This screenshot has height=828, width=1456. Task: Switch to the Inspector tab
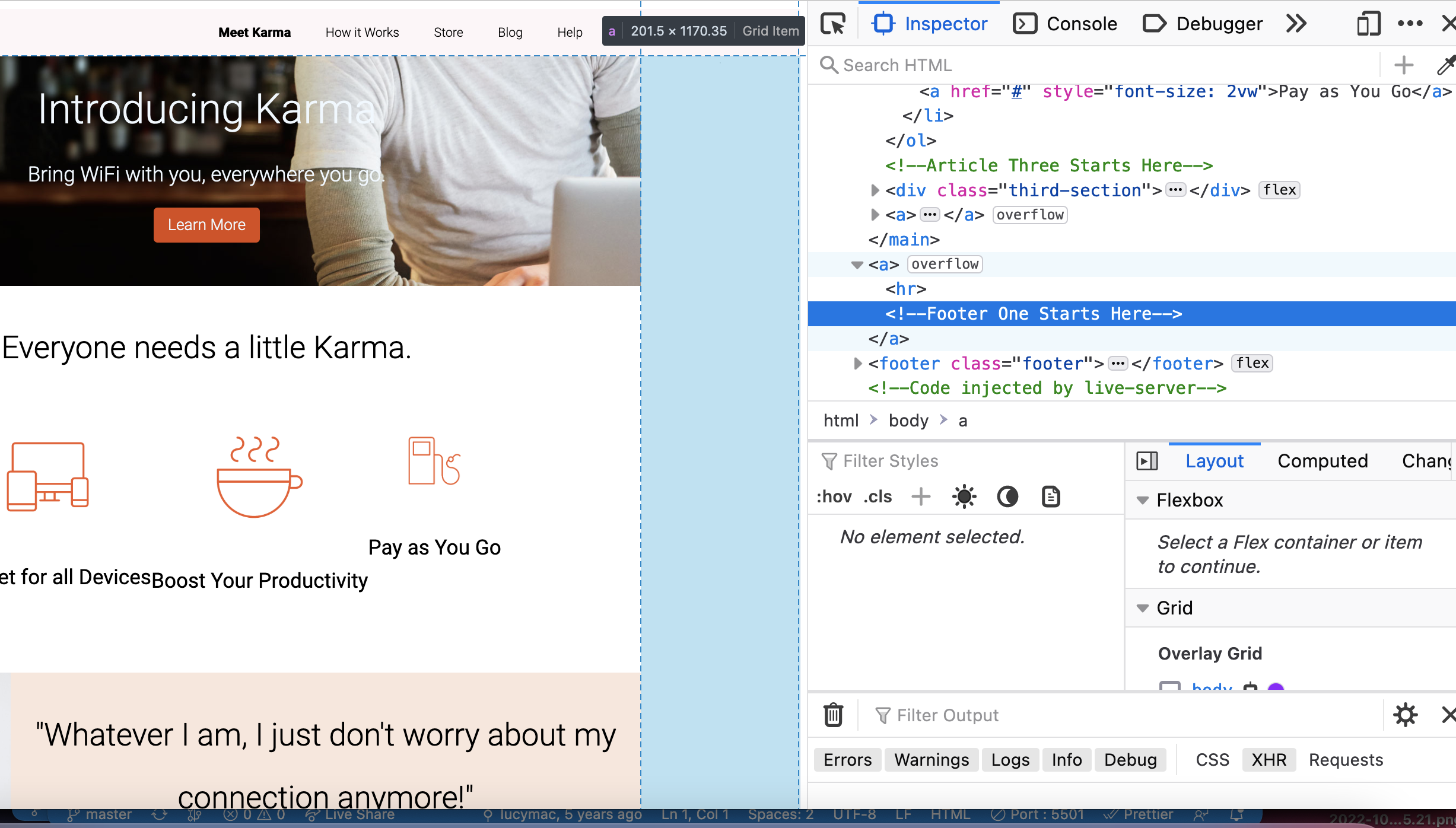(x=929, y=24)
